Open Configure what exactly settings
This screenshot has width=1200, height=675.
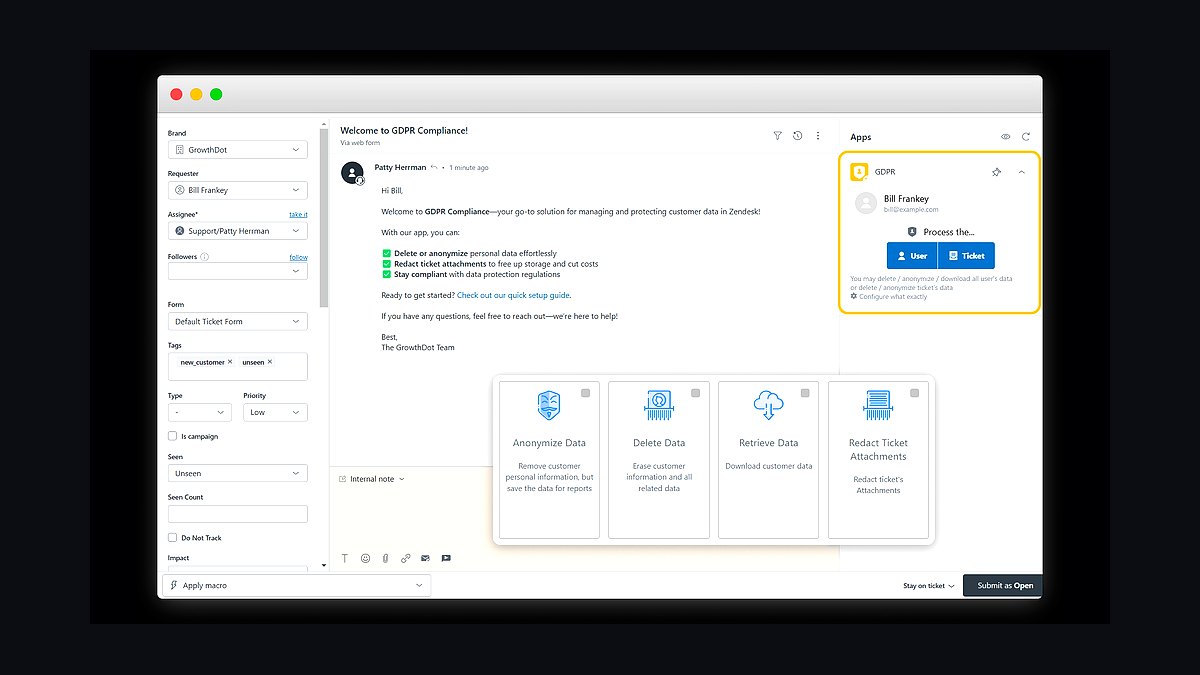tap(889, 297)
